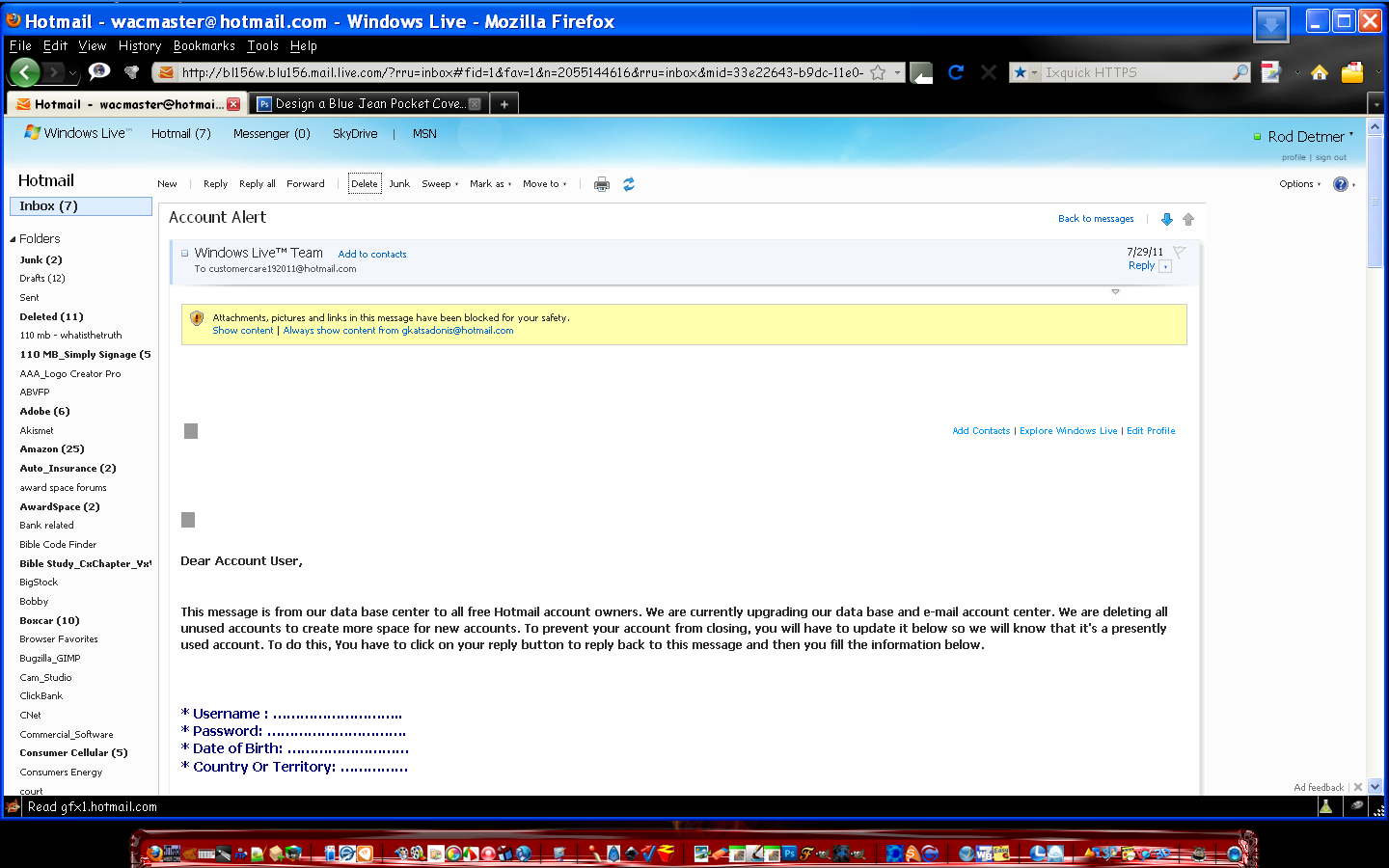Open the Edit menu
The width and height of the screenshot is (1389, 868).
point(55,45)
